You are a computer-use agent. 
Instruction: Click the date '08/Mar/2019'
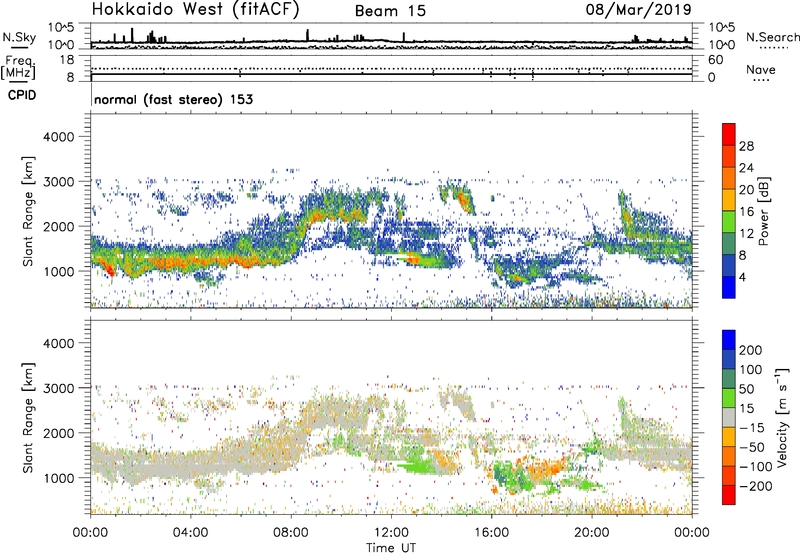pyautogui.click(x=638, y=10)
